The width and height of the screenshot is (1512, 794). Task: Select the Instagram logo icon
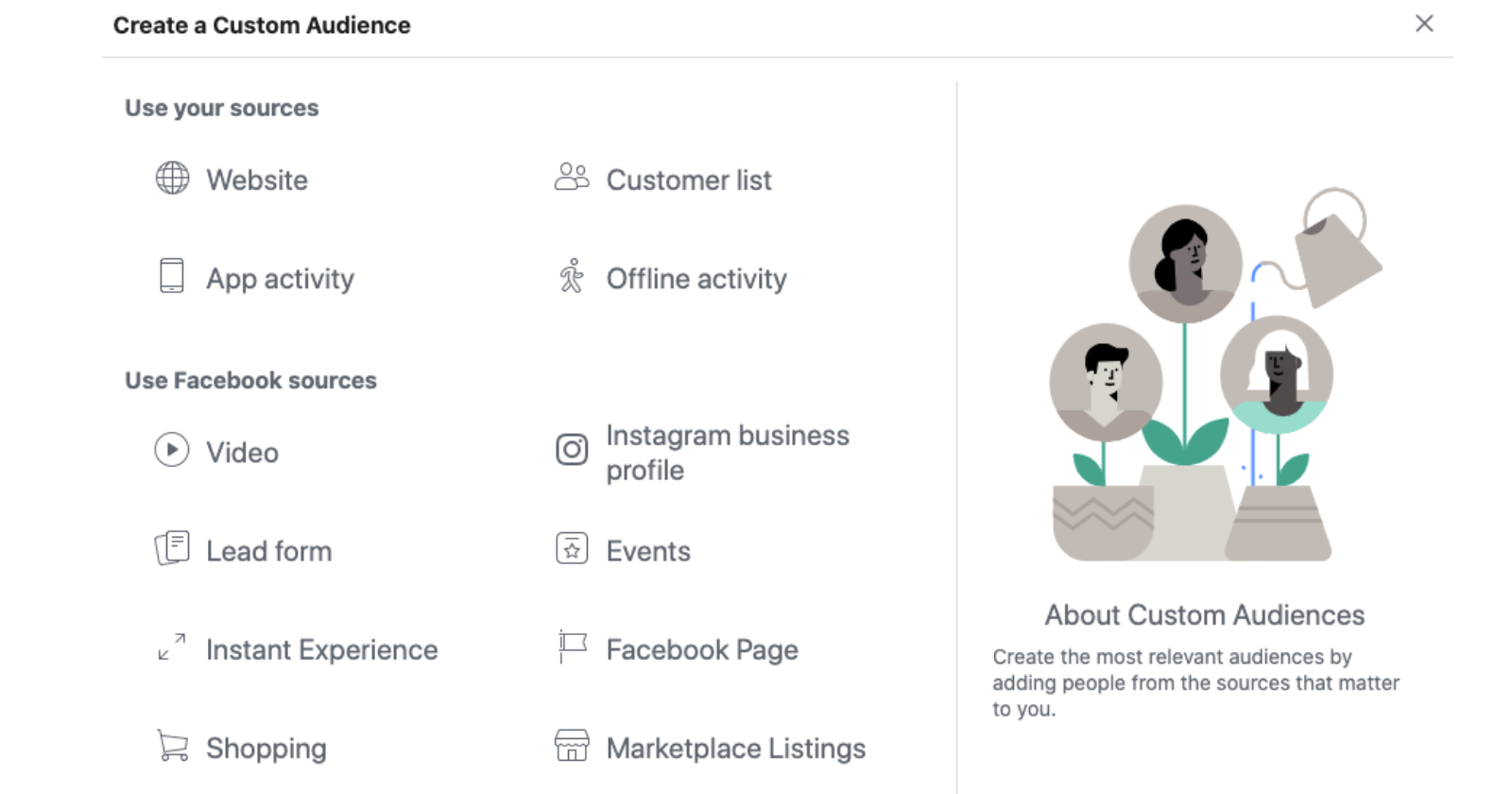click(572, 450)
